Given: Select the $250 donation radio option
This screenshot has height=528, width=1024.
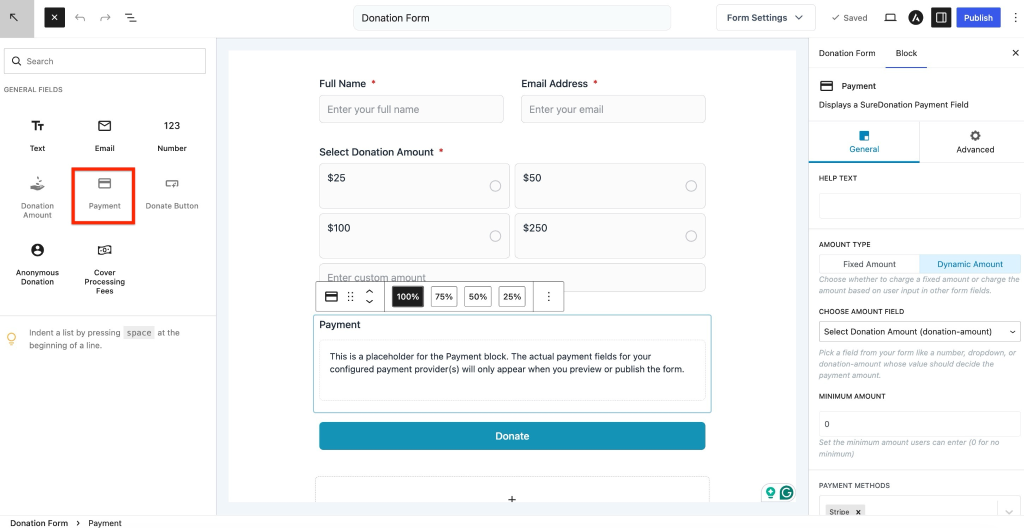Looking at the screenshot, I should click(x=691, y=236).
